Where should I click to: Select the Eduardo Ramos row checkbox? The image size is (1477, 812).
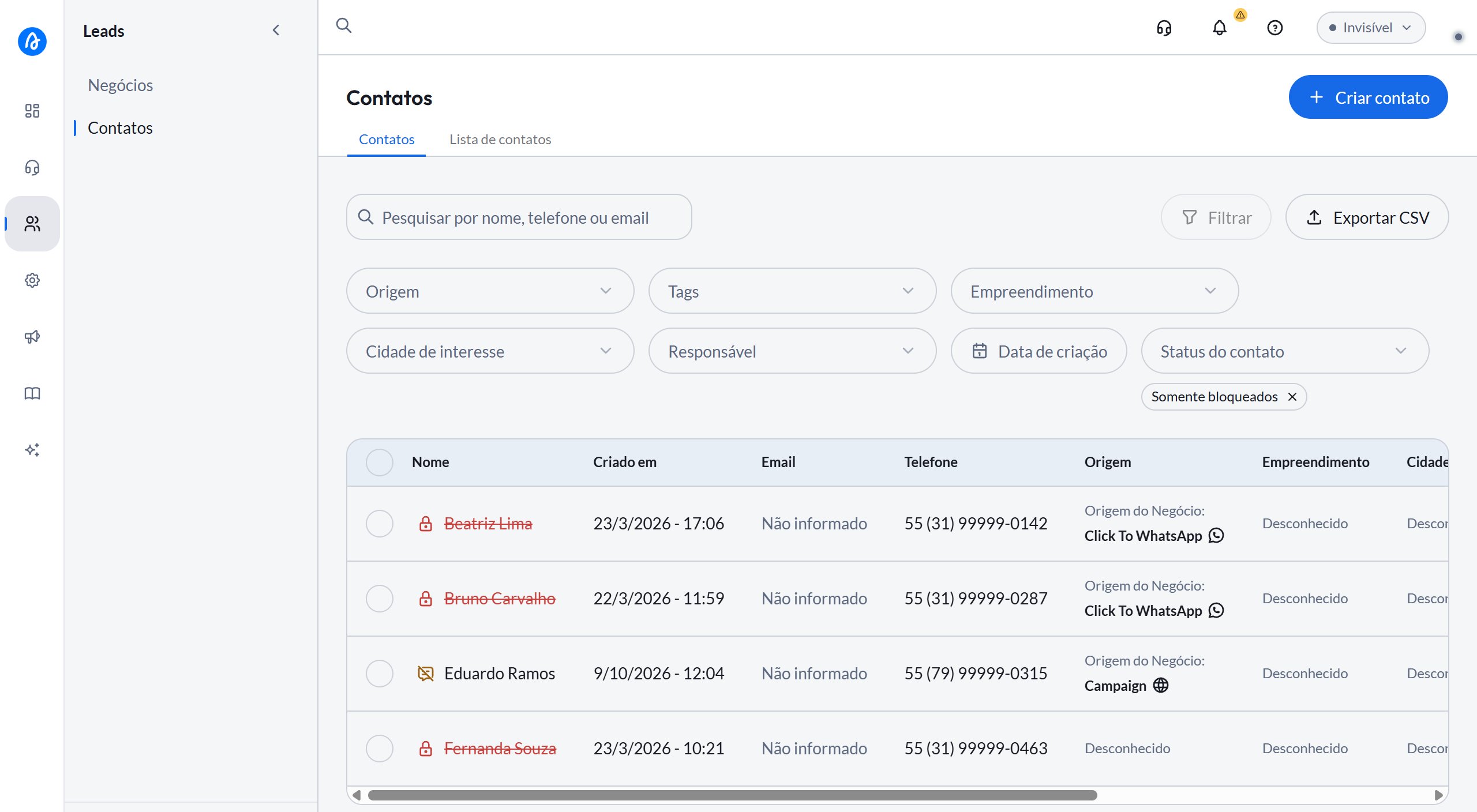point(380,674)
